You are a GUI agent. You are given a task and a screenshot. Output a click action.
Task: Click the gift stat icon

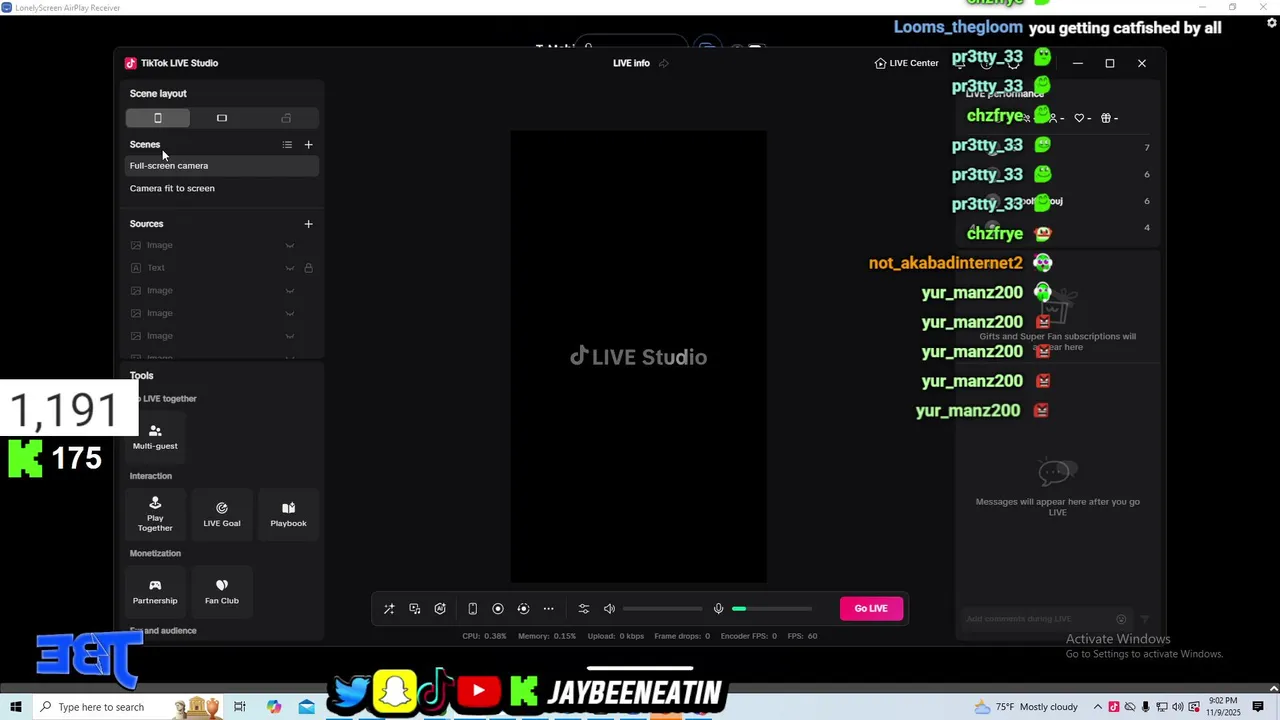tap(1106, 118)
